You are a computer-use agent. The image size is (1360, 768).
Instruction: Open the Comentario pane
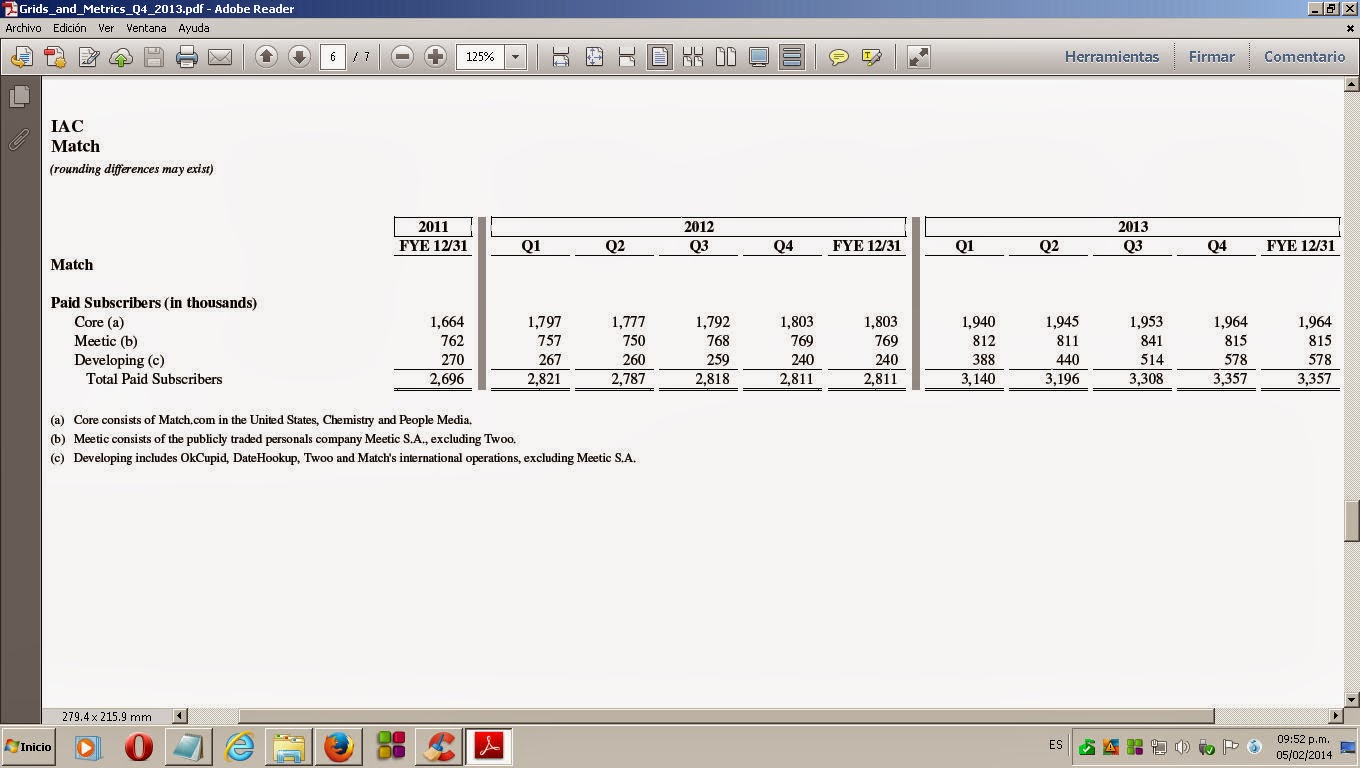1304,57
